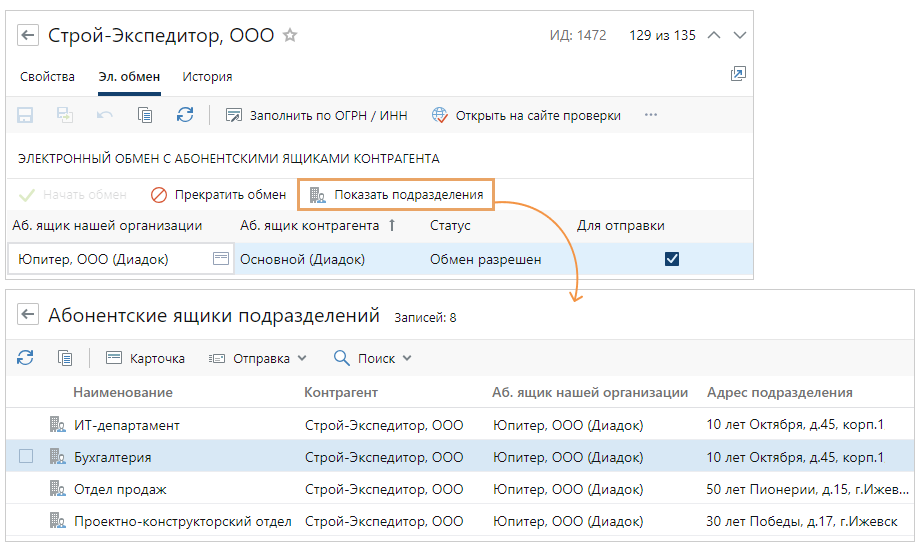Mark Строй-Экспедитор as favorite with star
The image size is (923, 549).
pyautogui.click(x=290, y=35)
